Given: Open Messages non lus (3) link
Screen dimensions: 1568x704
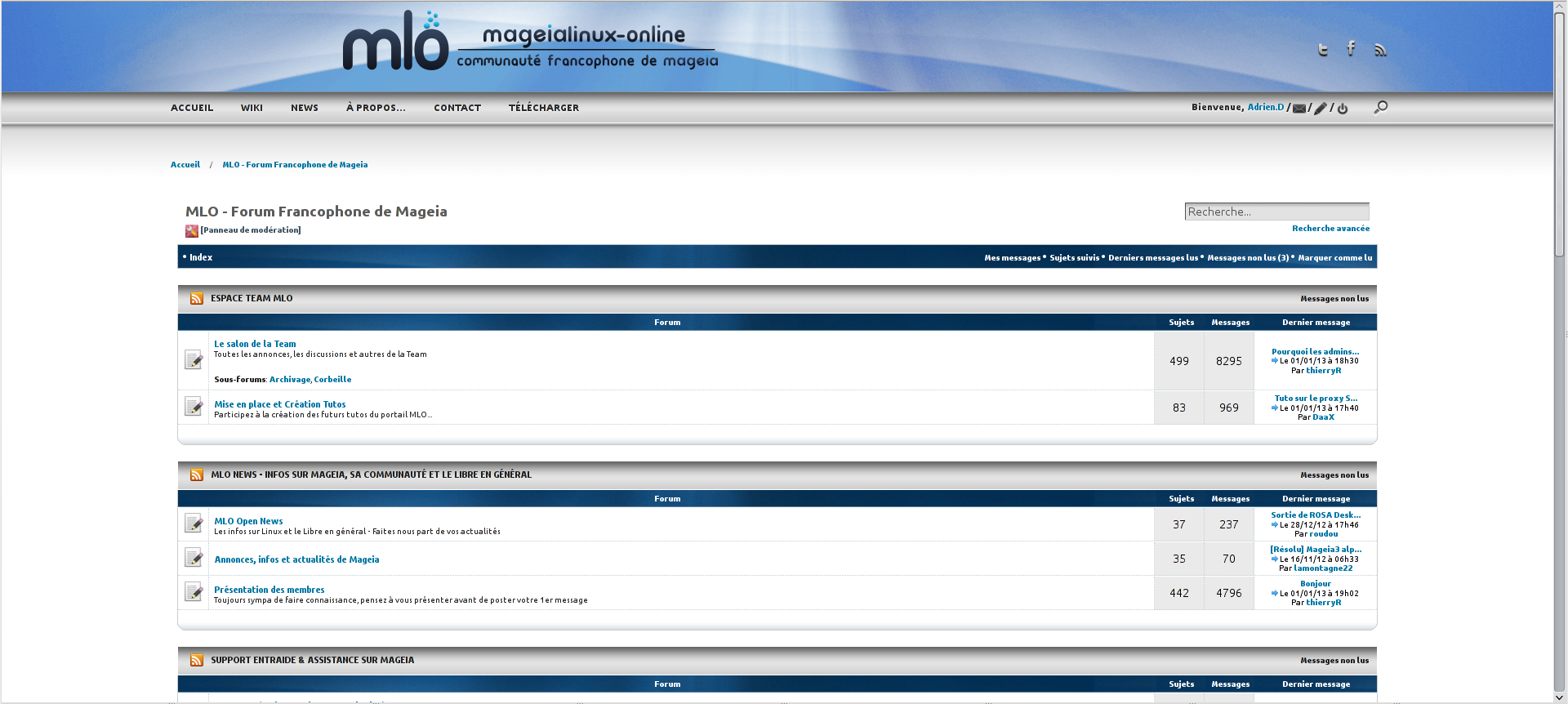Looking at the screenshot, I should point(1248,258).
